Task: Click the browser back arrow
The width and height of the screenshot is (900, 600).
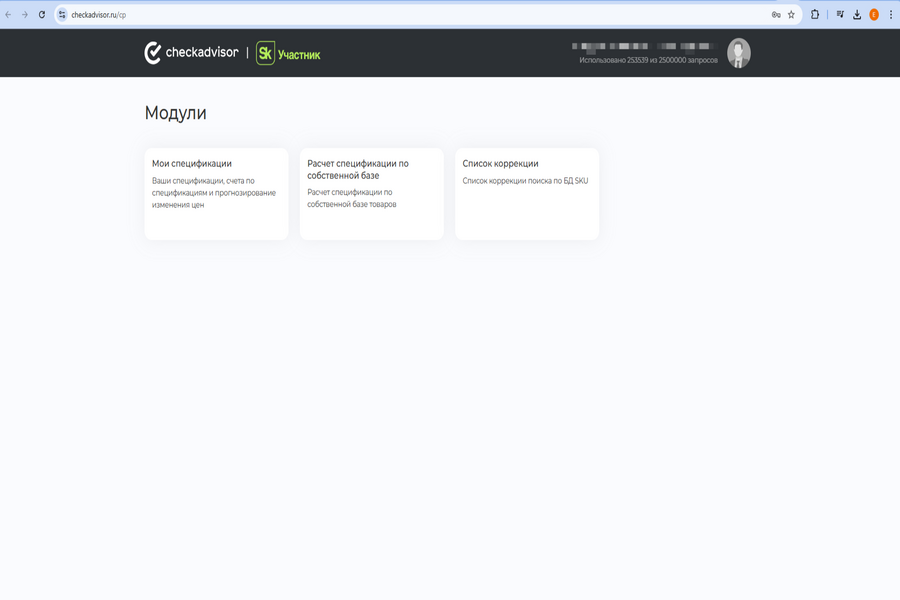Action: (9, 15)
